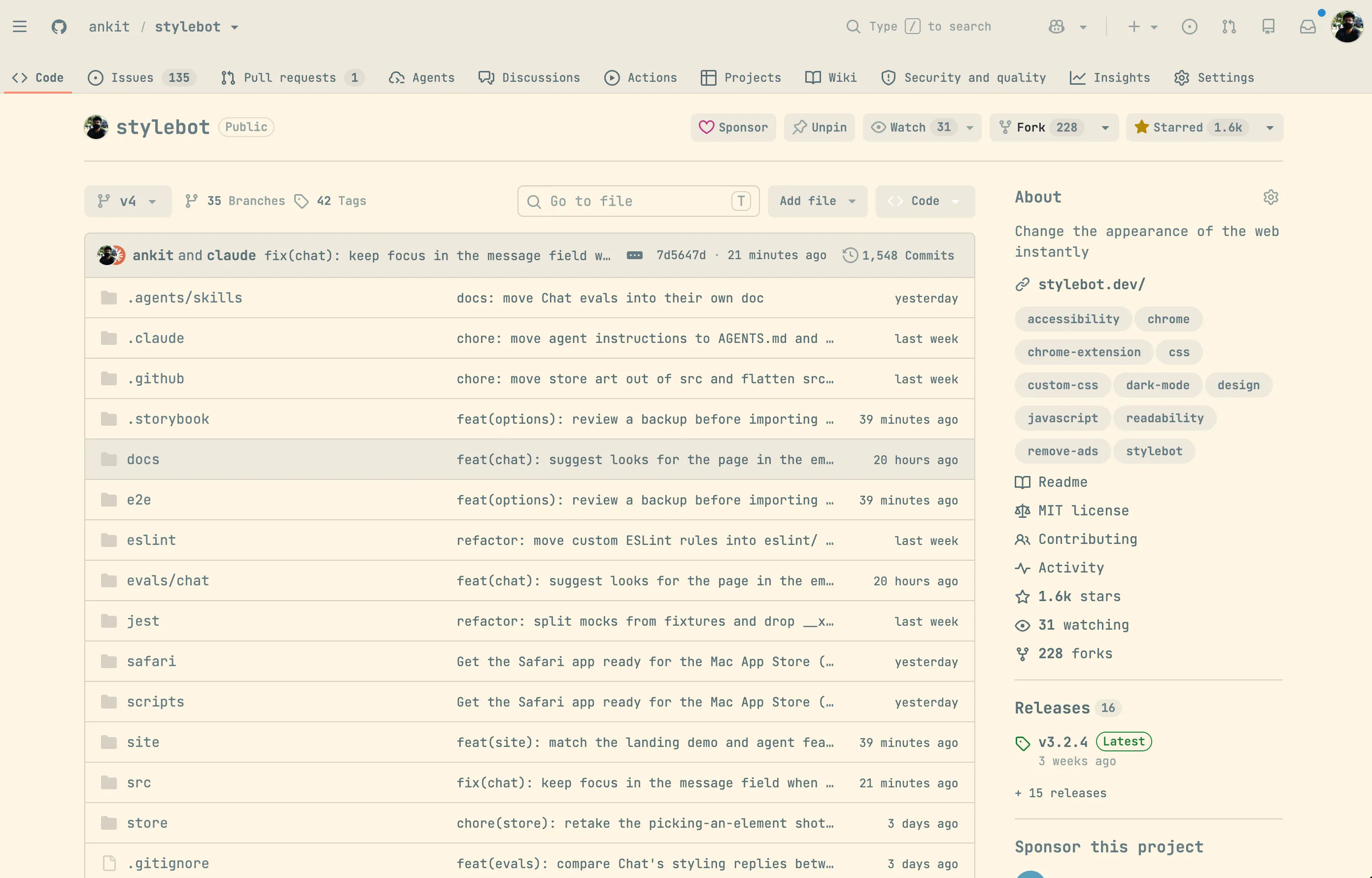Click the docs folder icon

[x=109, y=460]
